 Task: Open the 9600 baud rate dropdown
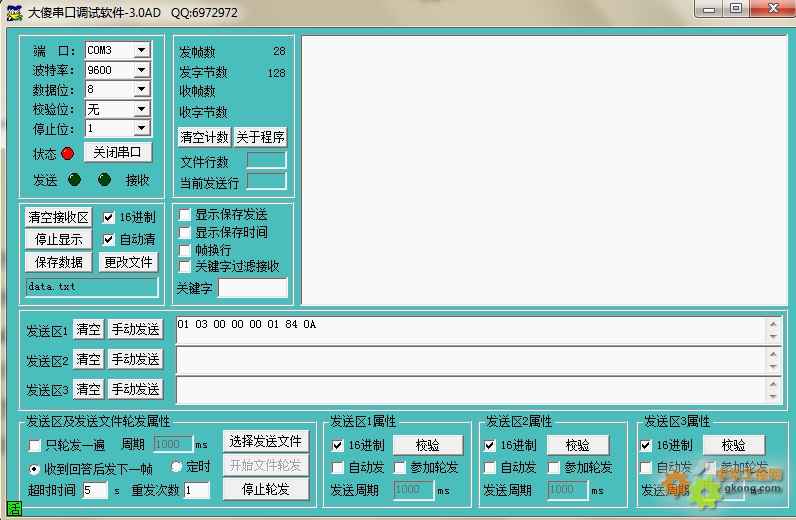pyautogui.click(x=142, y=70)
